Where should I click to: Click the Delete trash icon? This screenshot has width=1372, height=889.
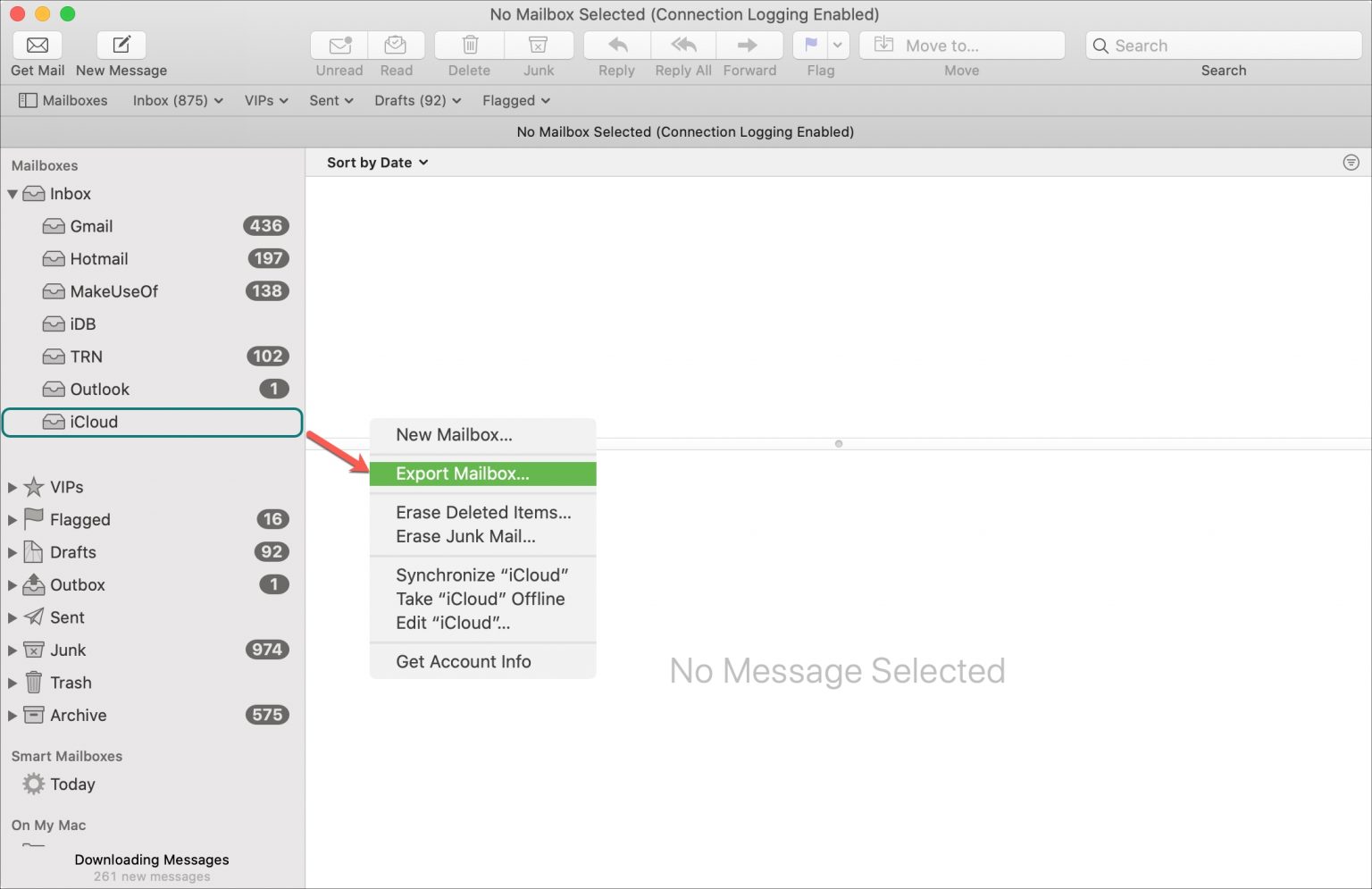click(468, 45)
